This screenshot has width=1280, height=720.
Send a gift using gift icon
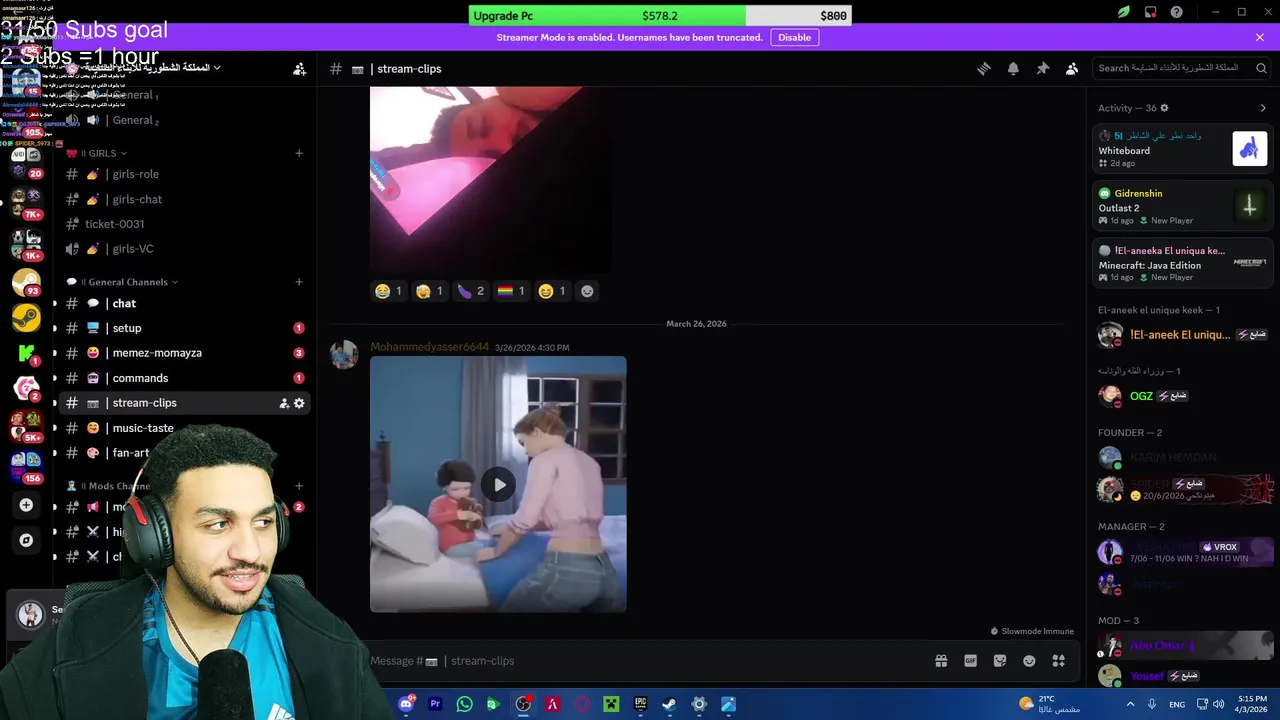click(x=941, y=661)
